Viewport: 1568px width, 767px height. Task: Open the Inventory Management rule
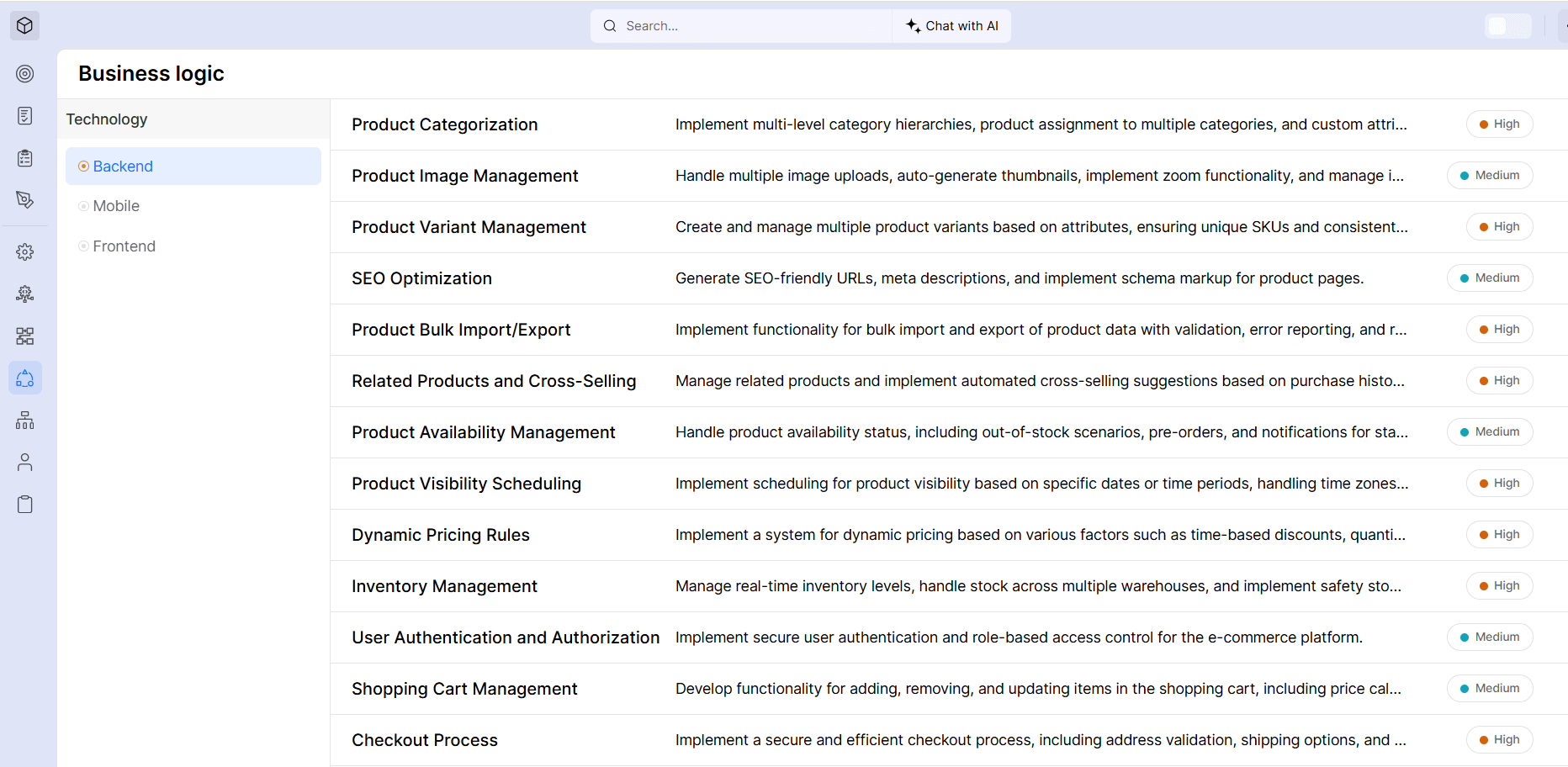click(444, 586)
